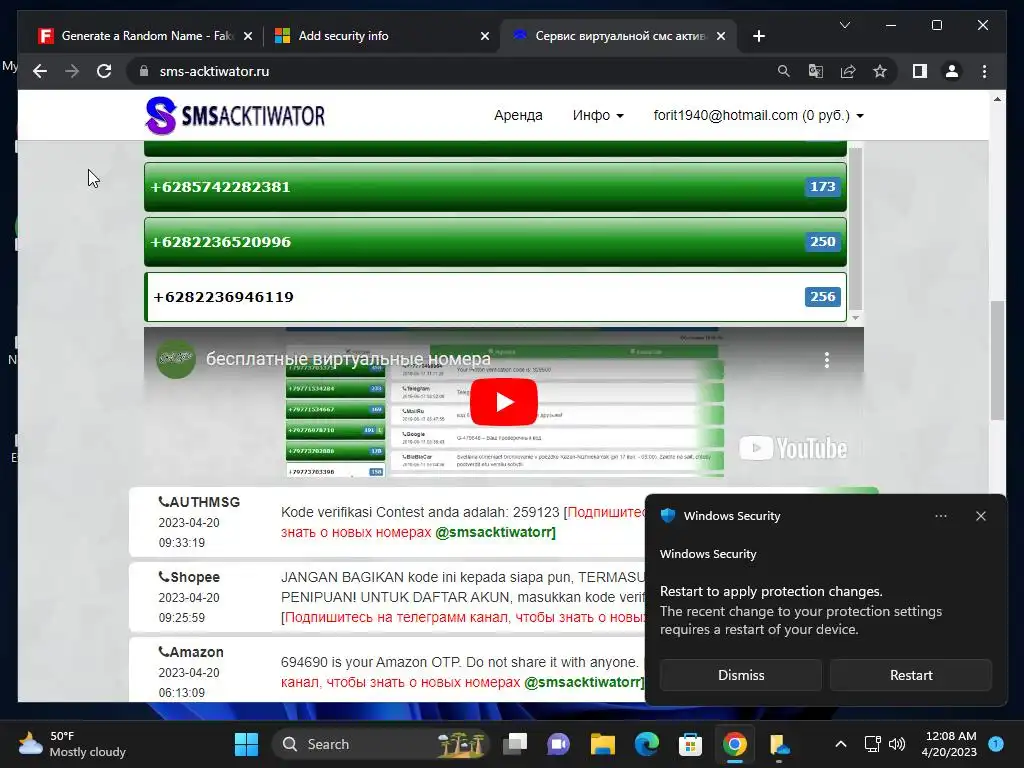Open a new tab with plus button
Viewport: 1024px width, 768px height.
758,36
